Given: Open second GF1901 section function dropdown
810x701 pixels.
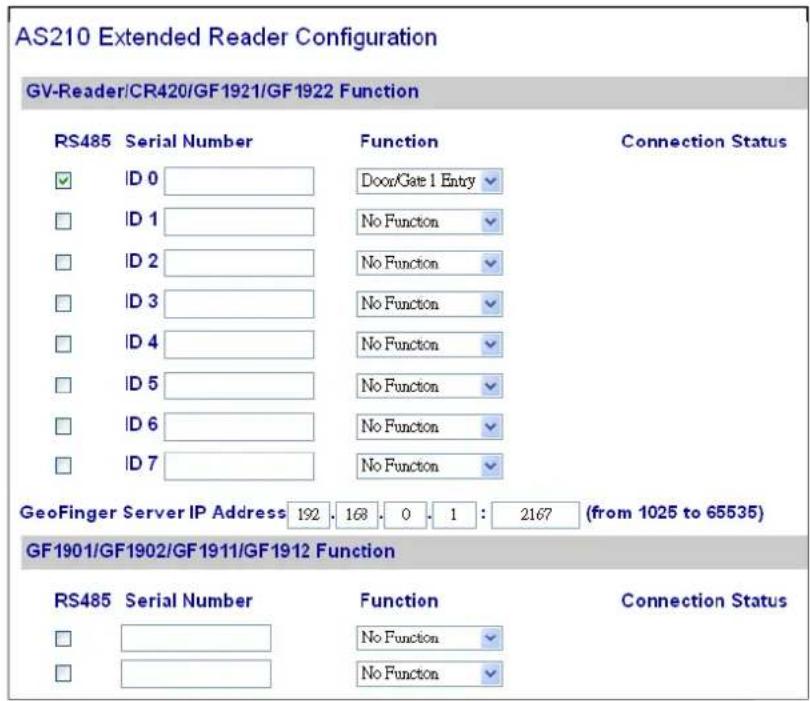Looking at the screenshot, I should point(429,674).
